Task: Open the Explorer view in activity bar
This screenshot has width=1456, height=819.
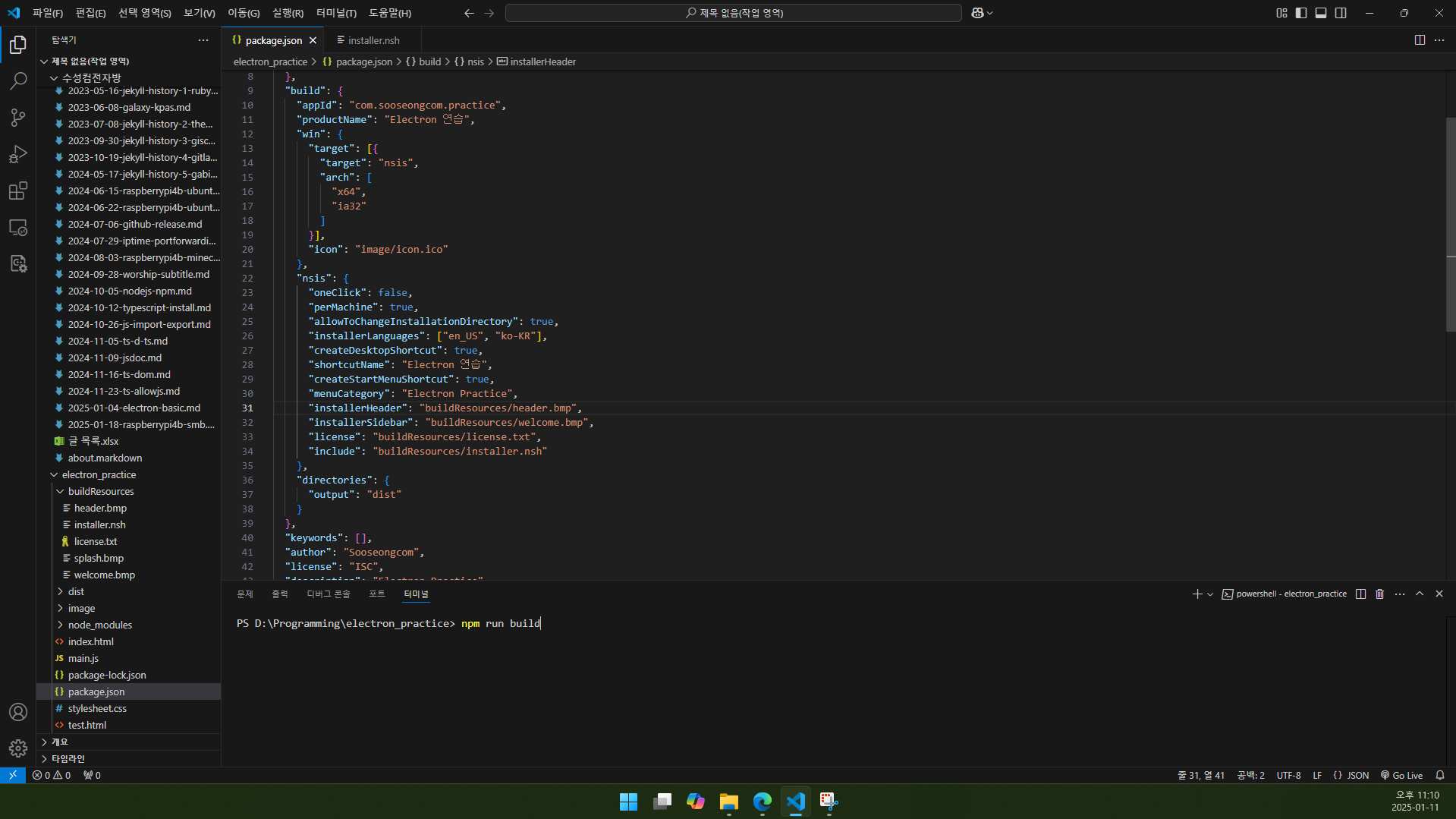Action: point(18,45)
